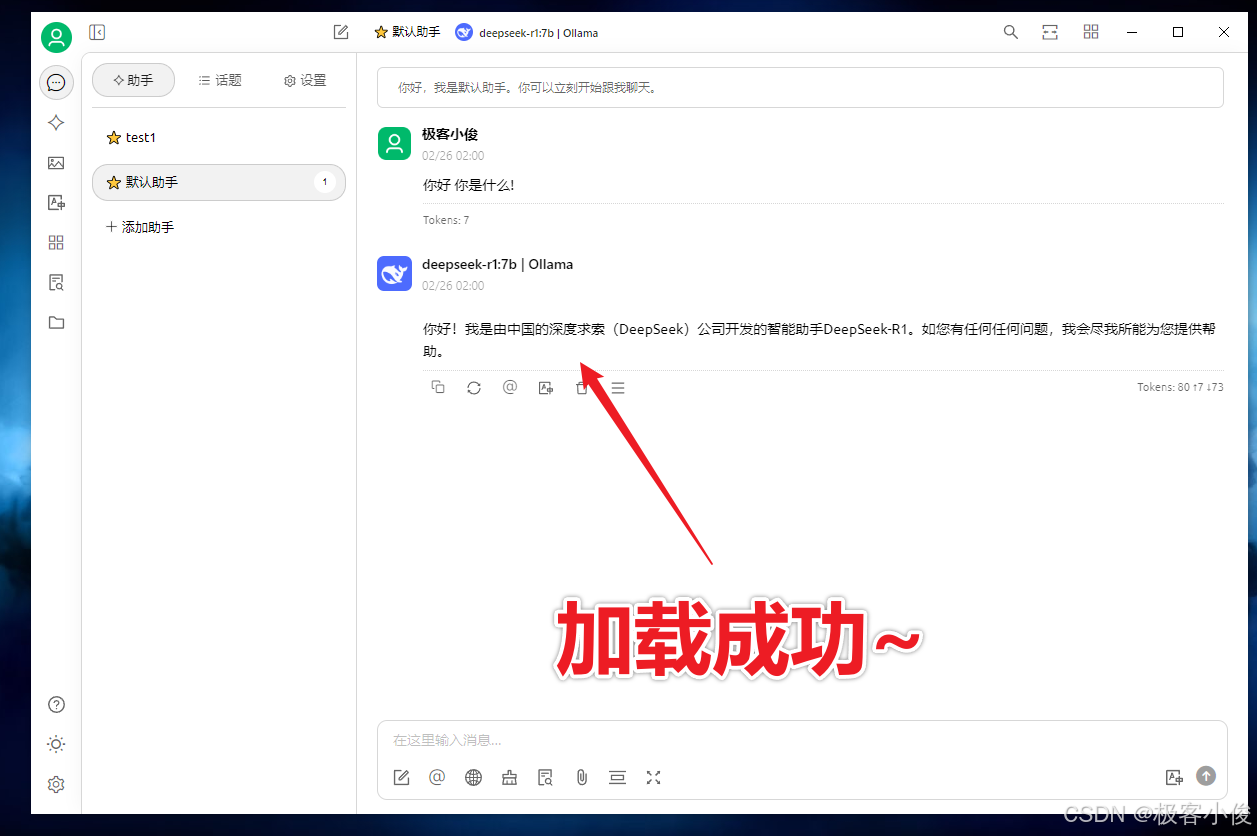
Task: Minimize the Cherry Studio window
Action: click(x=1132, y=32)
